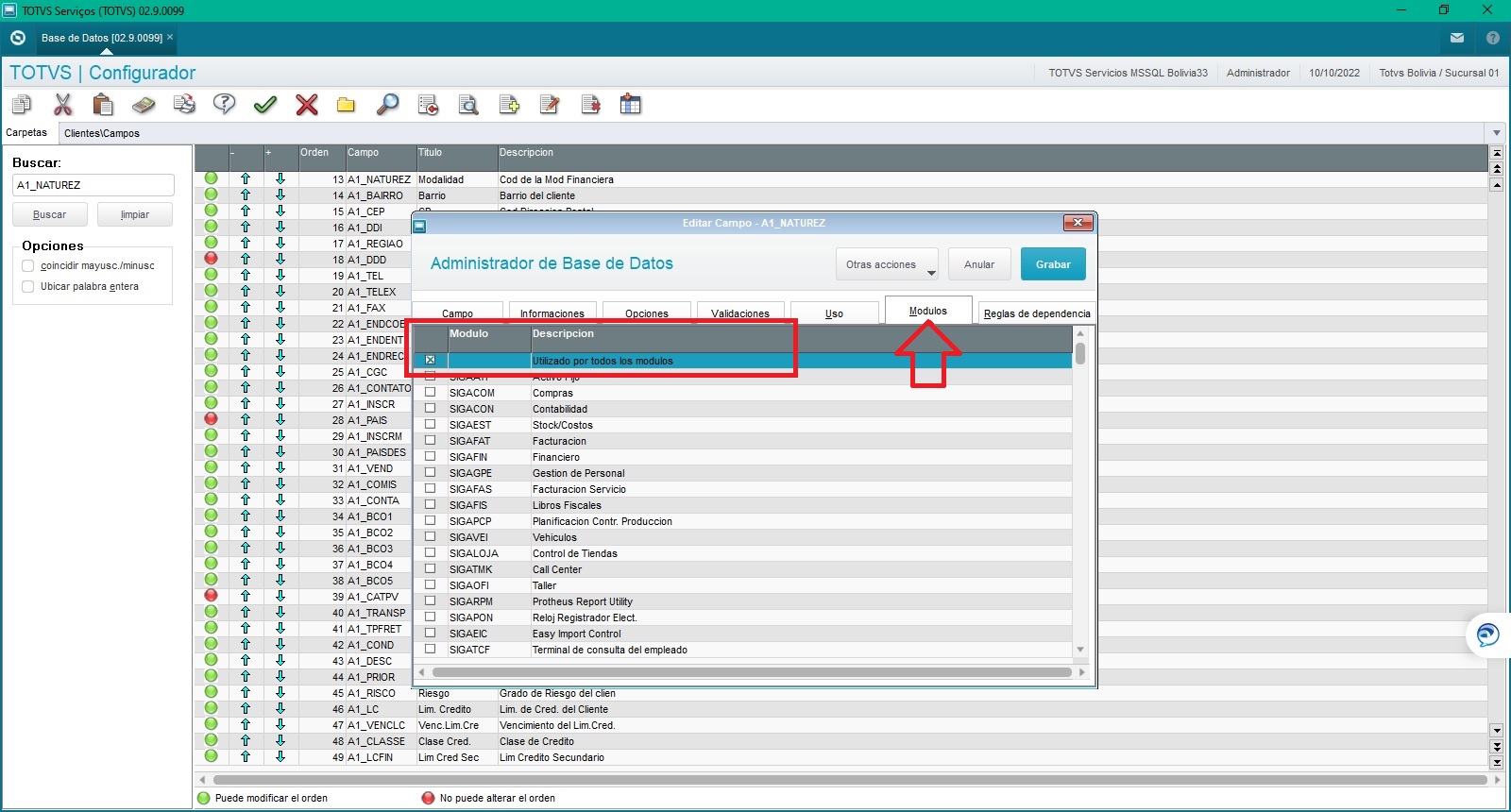The height and width of the screenshot is (812, 1511).
Task: Switch to the Informaciones tab
Action: pyautogui.click(x=552, y=313)
